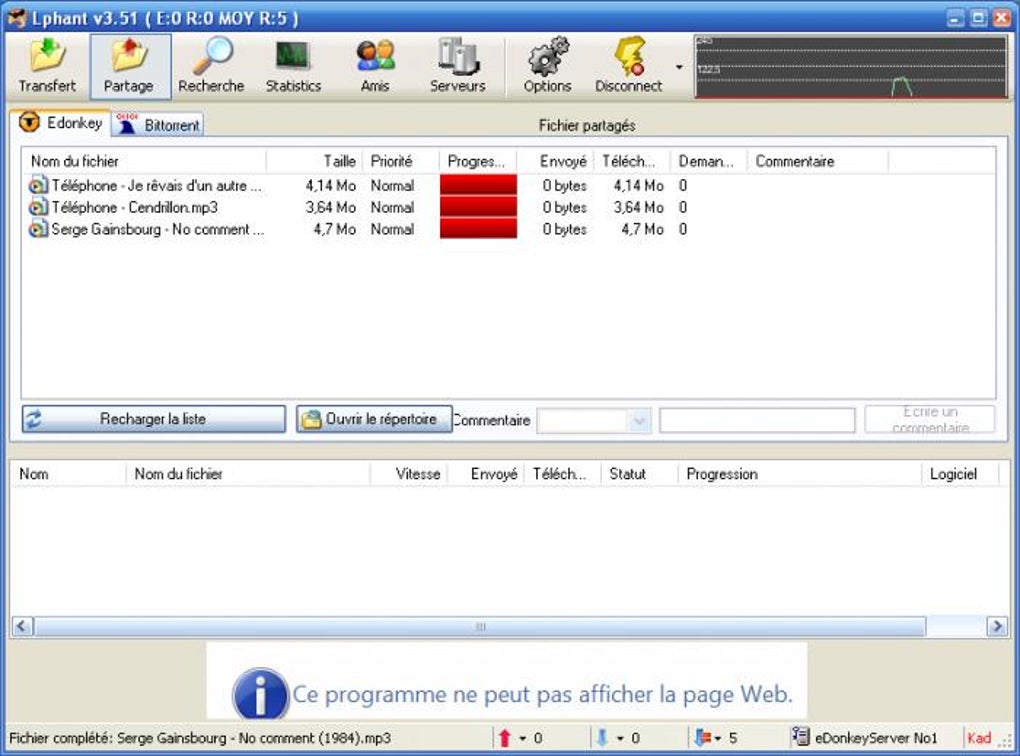Click the horizontal scrollbar thumb
This screenshot has width=1020, height=756.
tap(480, 627)
